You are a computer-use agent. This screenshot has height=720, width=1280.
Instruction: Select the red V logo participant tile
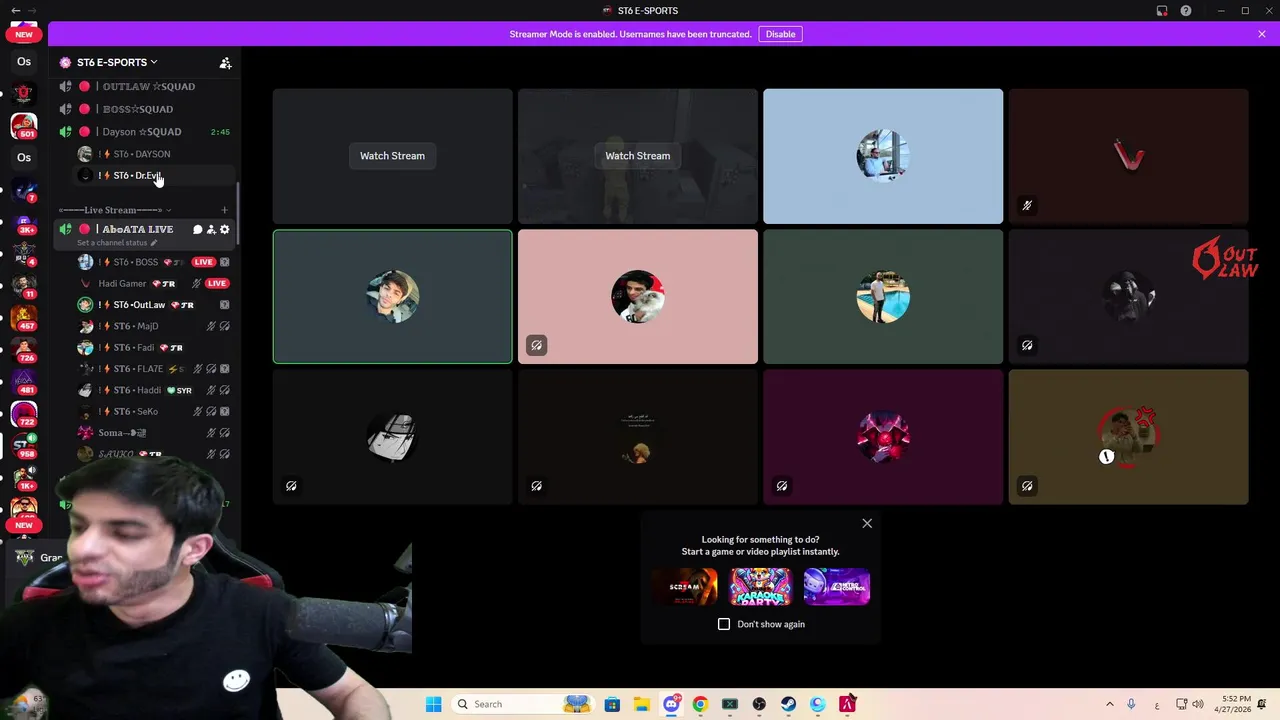pos(1128,156)
